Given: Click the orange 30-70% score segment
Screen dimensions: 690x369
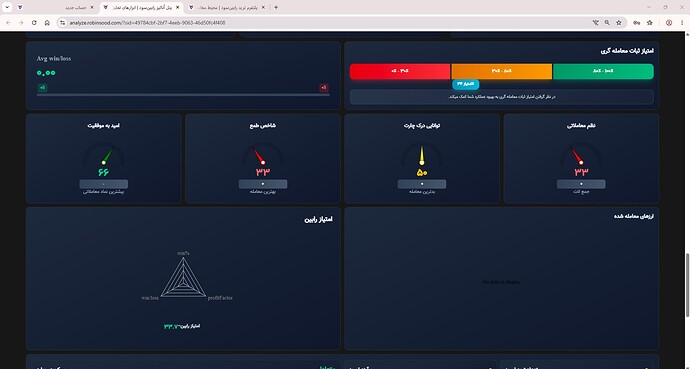Looking at the screenshot, I should pyautogui.click(x=502, y=71).
